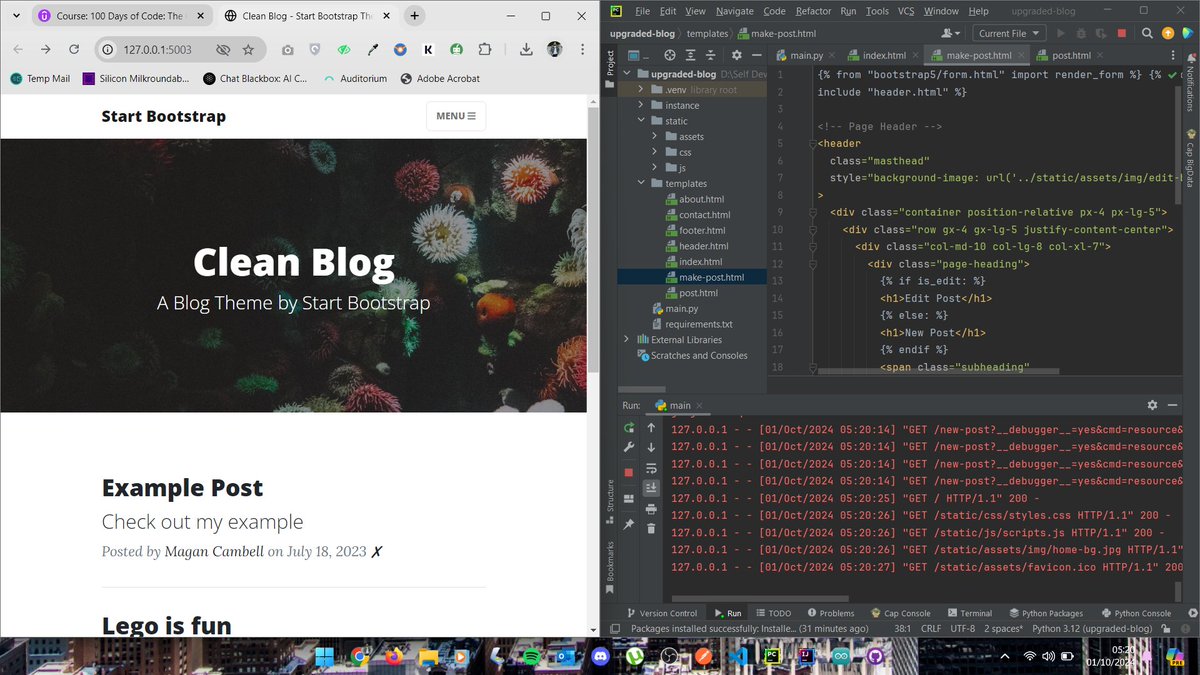
Task: Collapse the templates folder
Action: (640, 183)
